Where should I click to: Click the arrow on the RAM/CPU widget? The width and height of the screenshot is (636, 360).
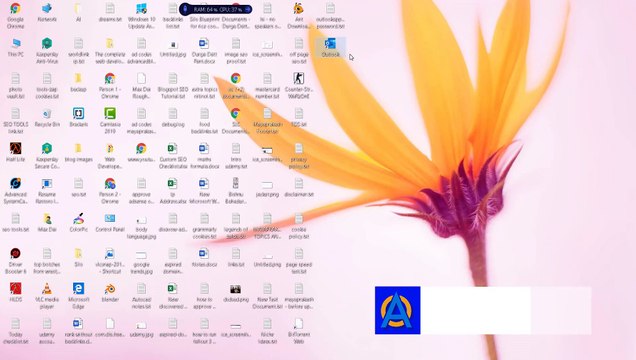(x=247, y=9)
